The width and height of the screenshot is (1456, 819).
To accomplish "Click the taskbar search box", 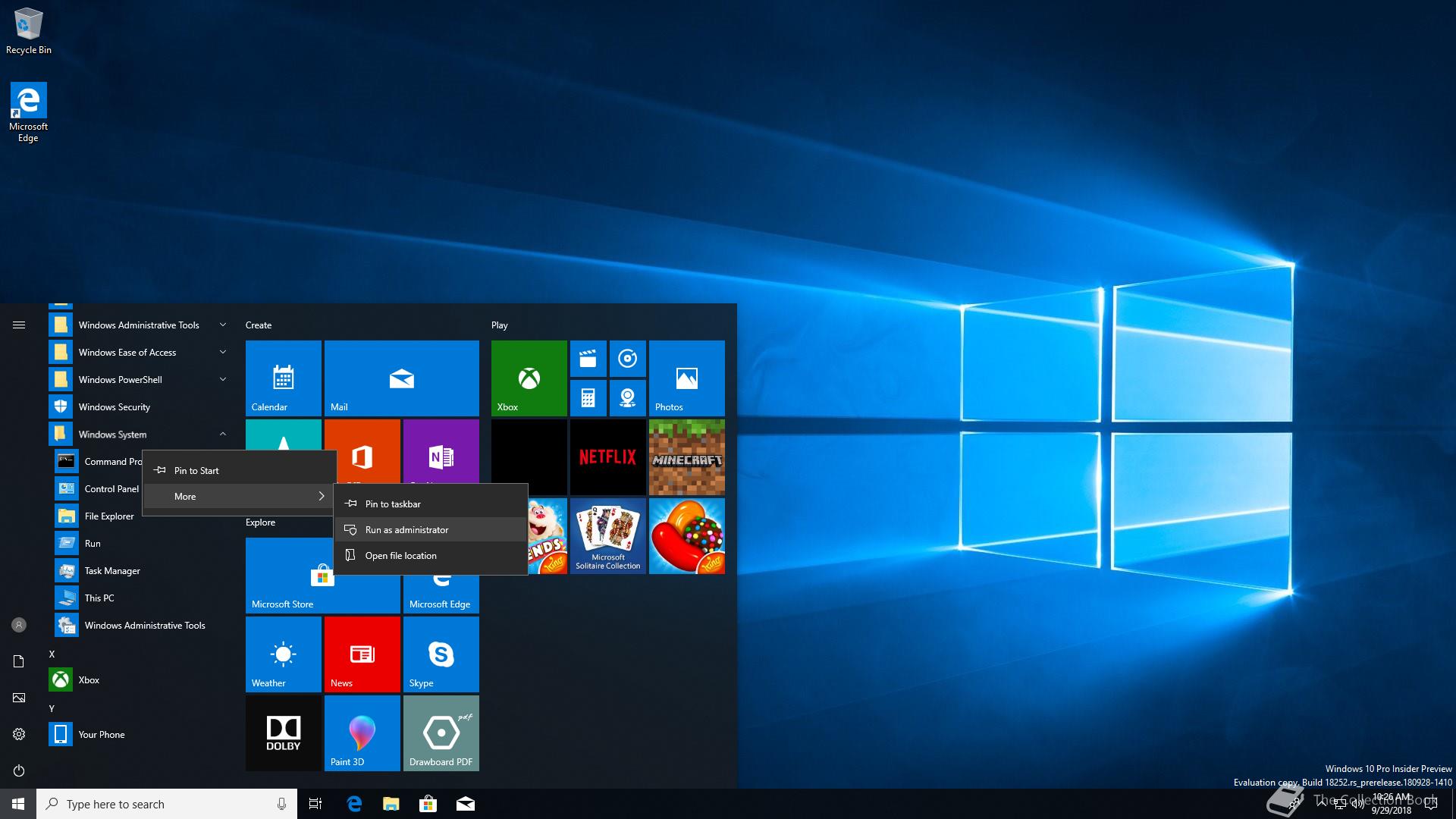I will pos(167,804).
